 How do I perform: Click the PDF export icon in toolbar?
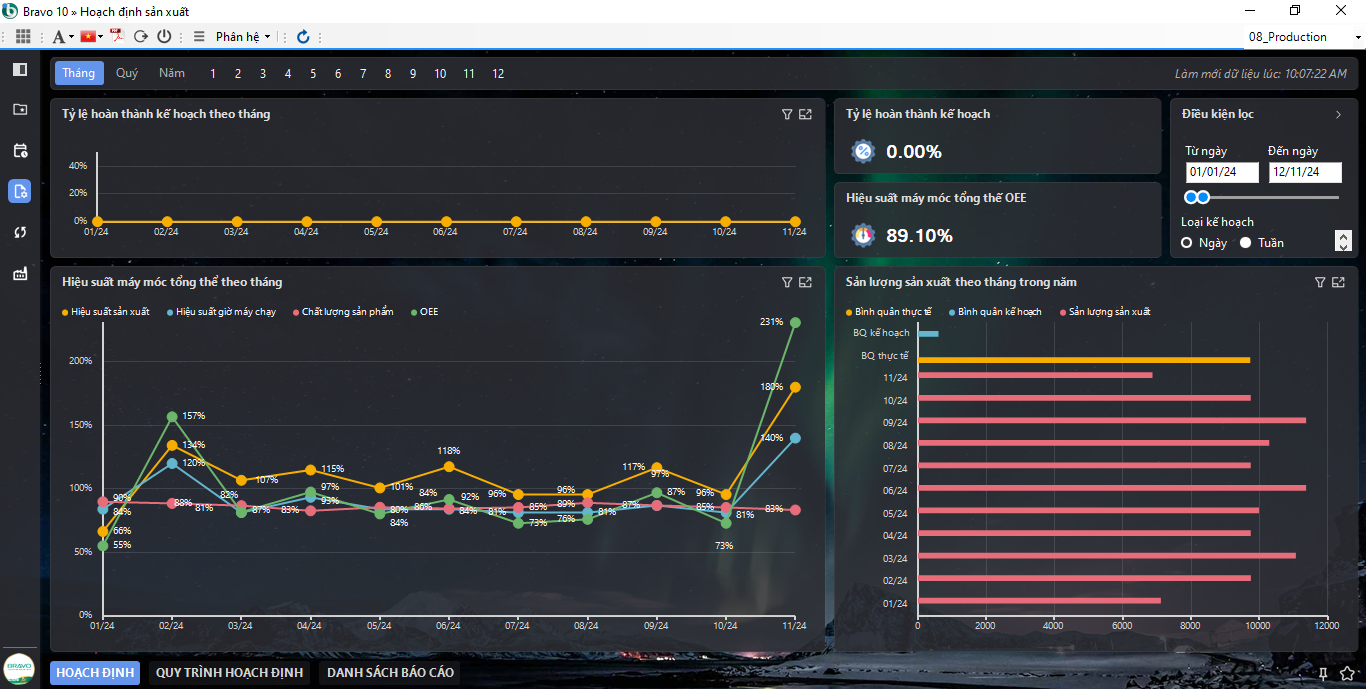coord(117,36)
